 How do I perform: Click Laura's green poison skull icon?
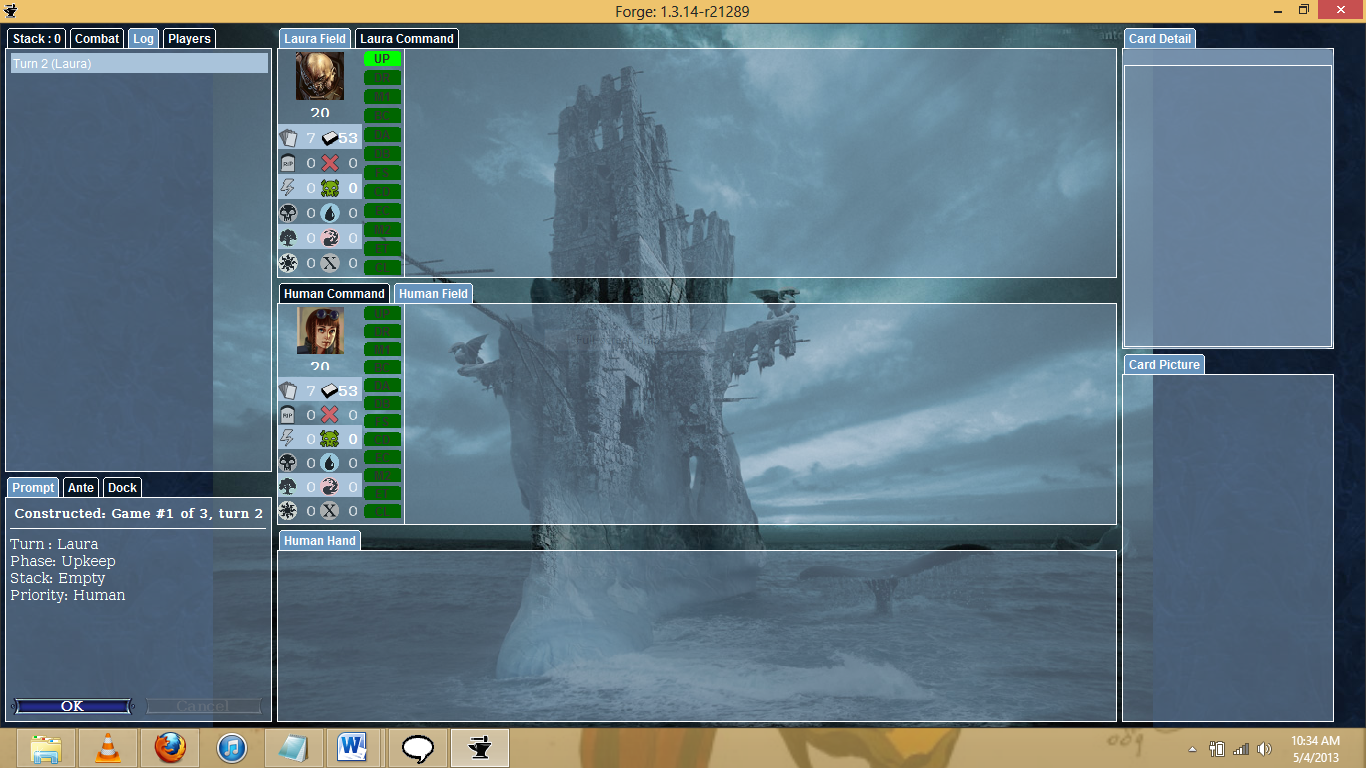coord(330,188)
